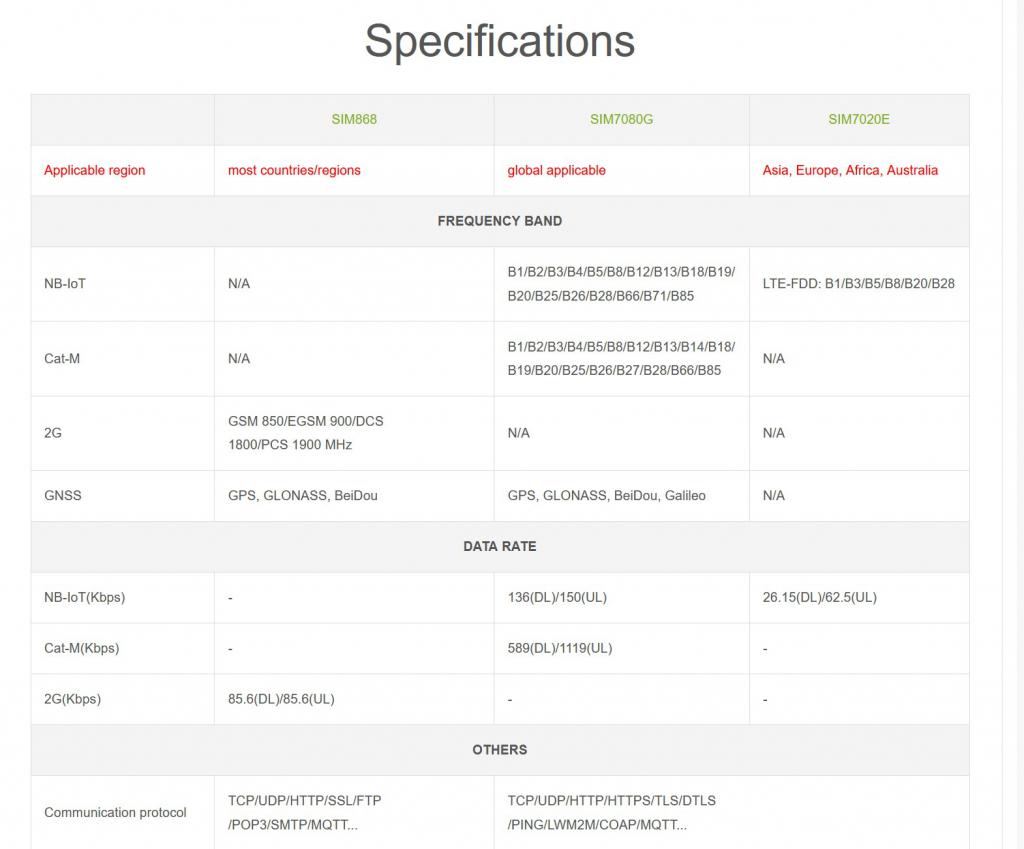
Task: Click 'Asia, Europe, Africa, Australia' cell
Action: (850, 170)
